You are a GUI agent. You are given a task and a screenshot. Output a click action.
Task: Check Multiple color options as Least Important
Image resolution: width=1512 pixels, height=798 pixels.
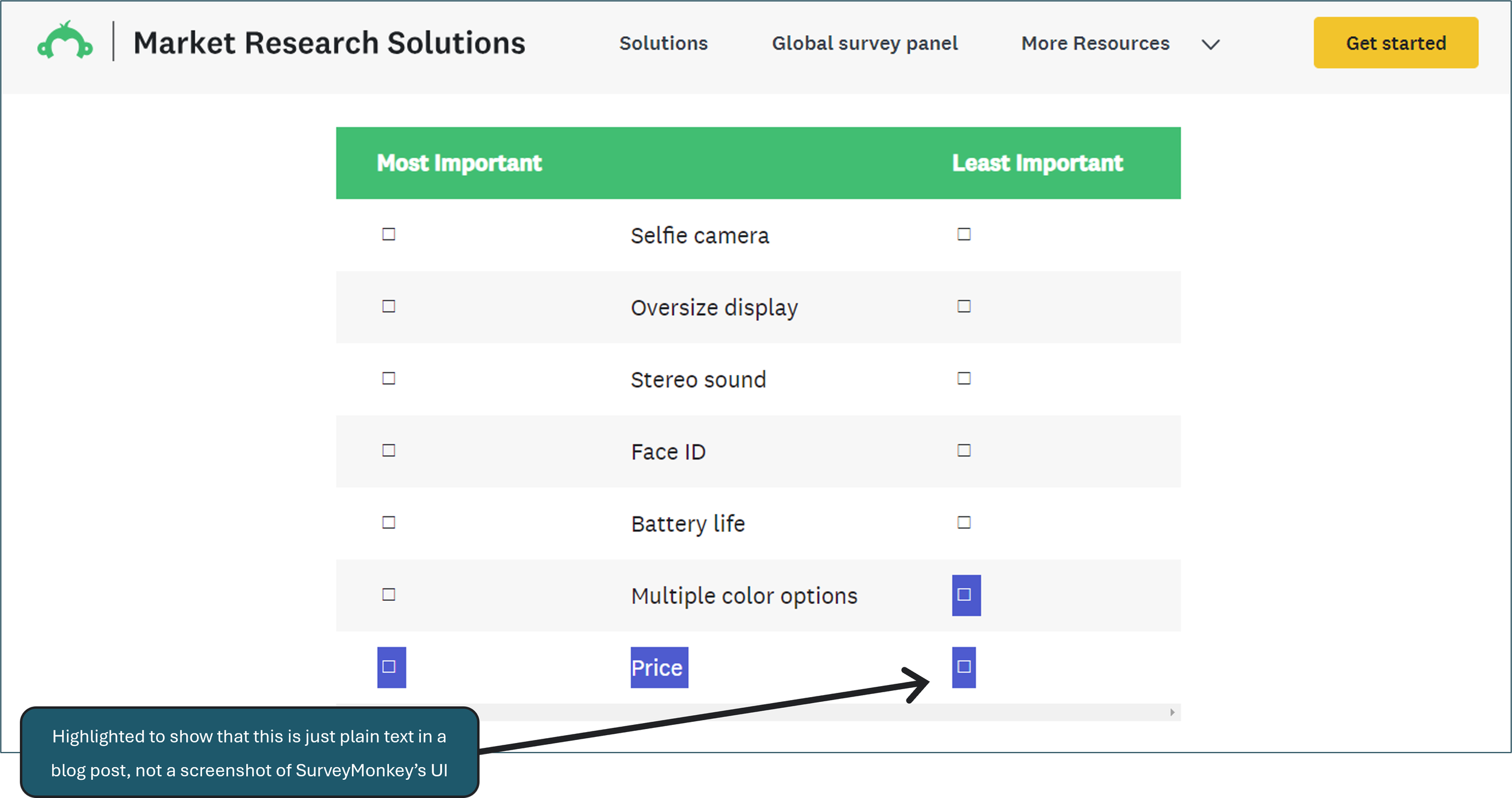965,595
